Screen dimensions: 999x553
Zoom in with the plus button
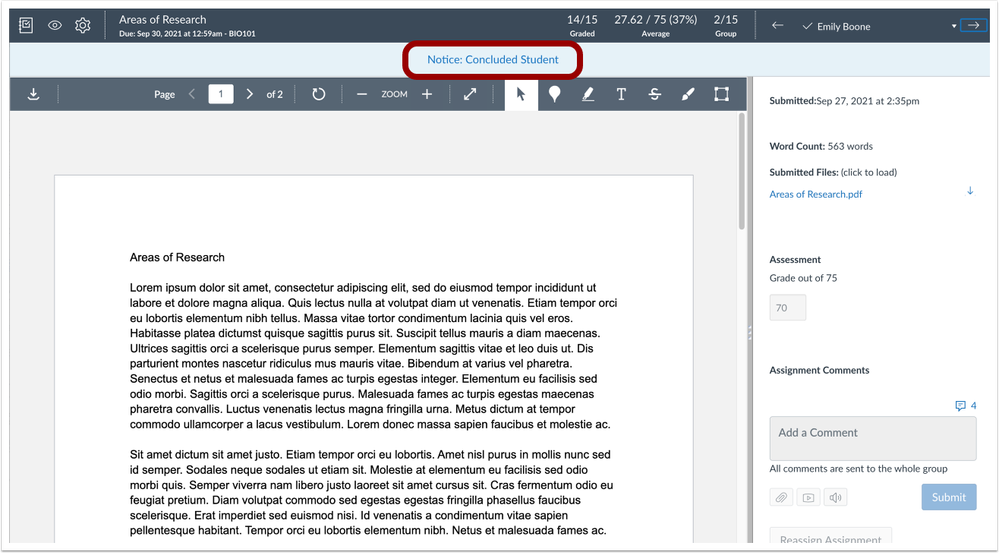click(427, 94)
